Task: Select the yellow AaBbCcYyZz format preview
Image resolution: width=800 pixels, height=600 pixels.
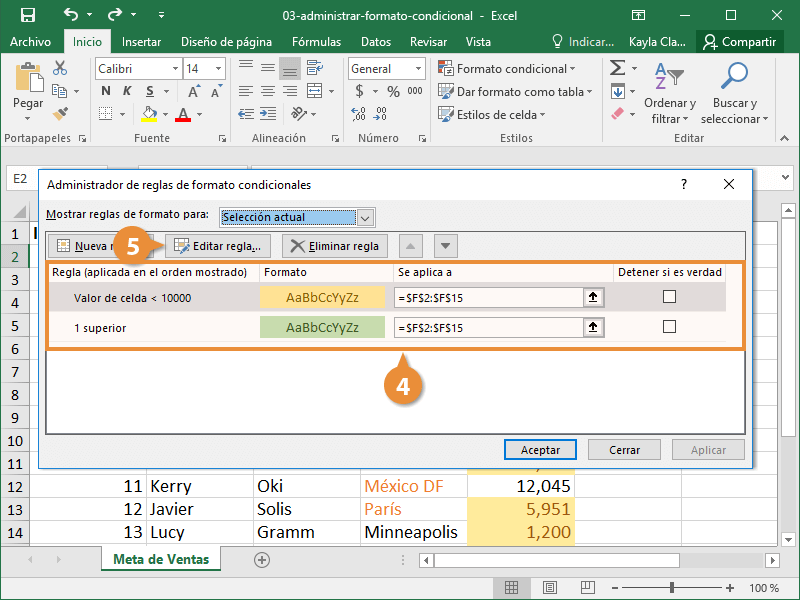Action: pos(322,297)
